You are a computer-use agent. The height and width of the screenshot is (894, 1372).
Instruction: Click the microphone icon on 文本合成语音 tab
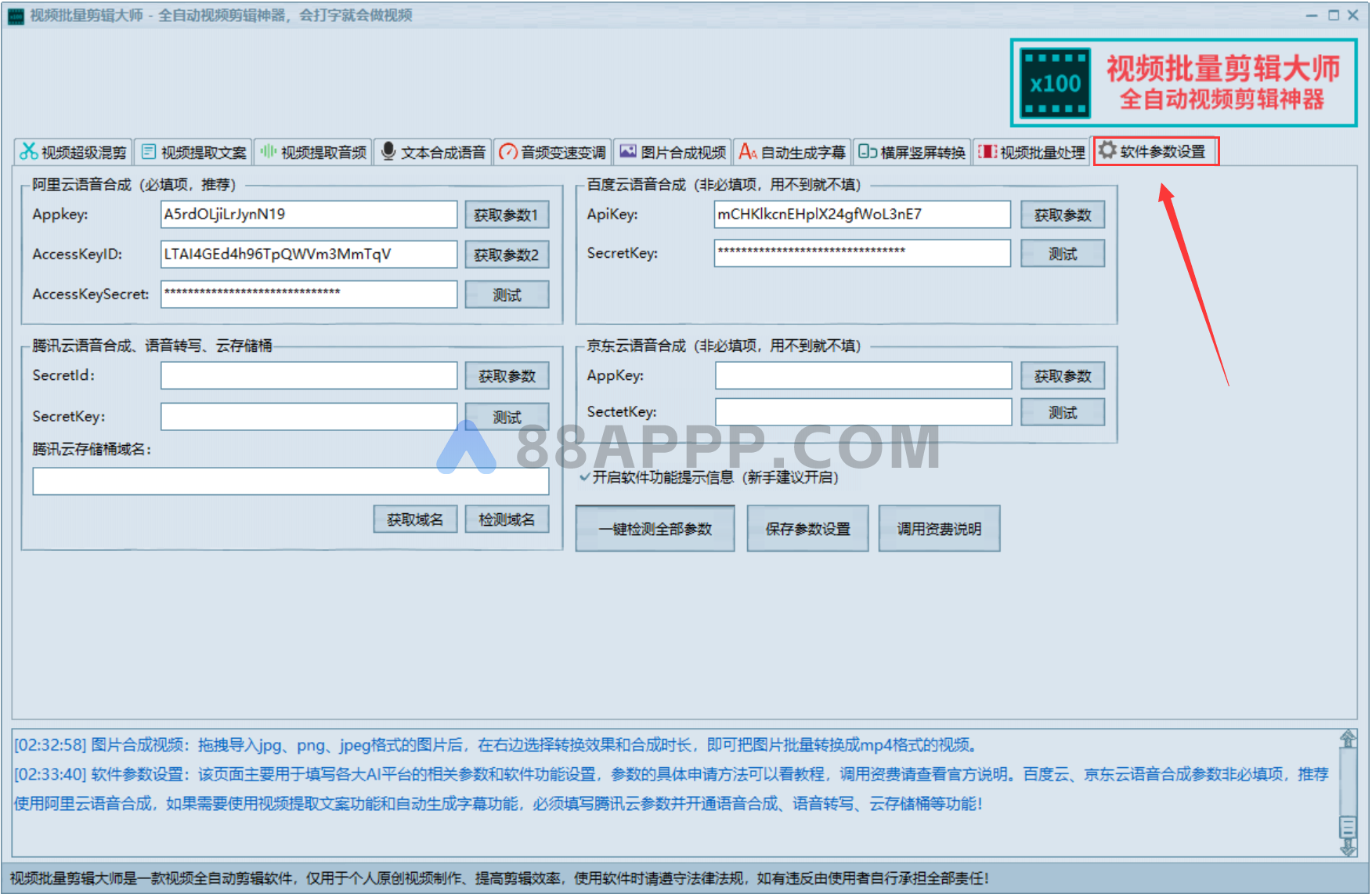388,151
